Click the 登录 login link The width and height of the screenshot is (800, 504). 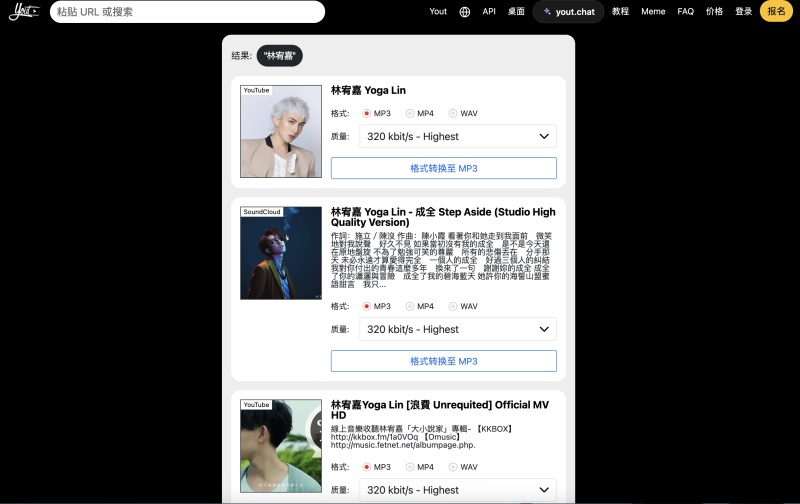pos(743,11)
